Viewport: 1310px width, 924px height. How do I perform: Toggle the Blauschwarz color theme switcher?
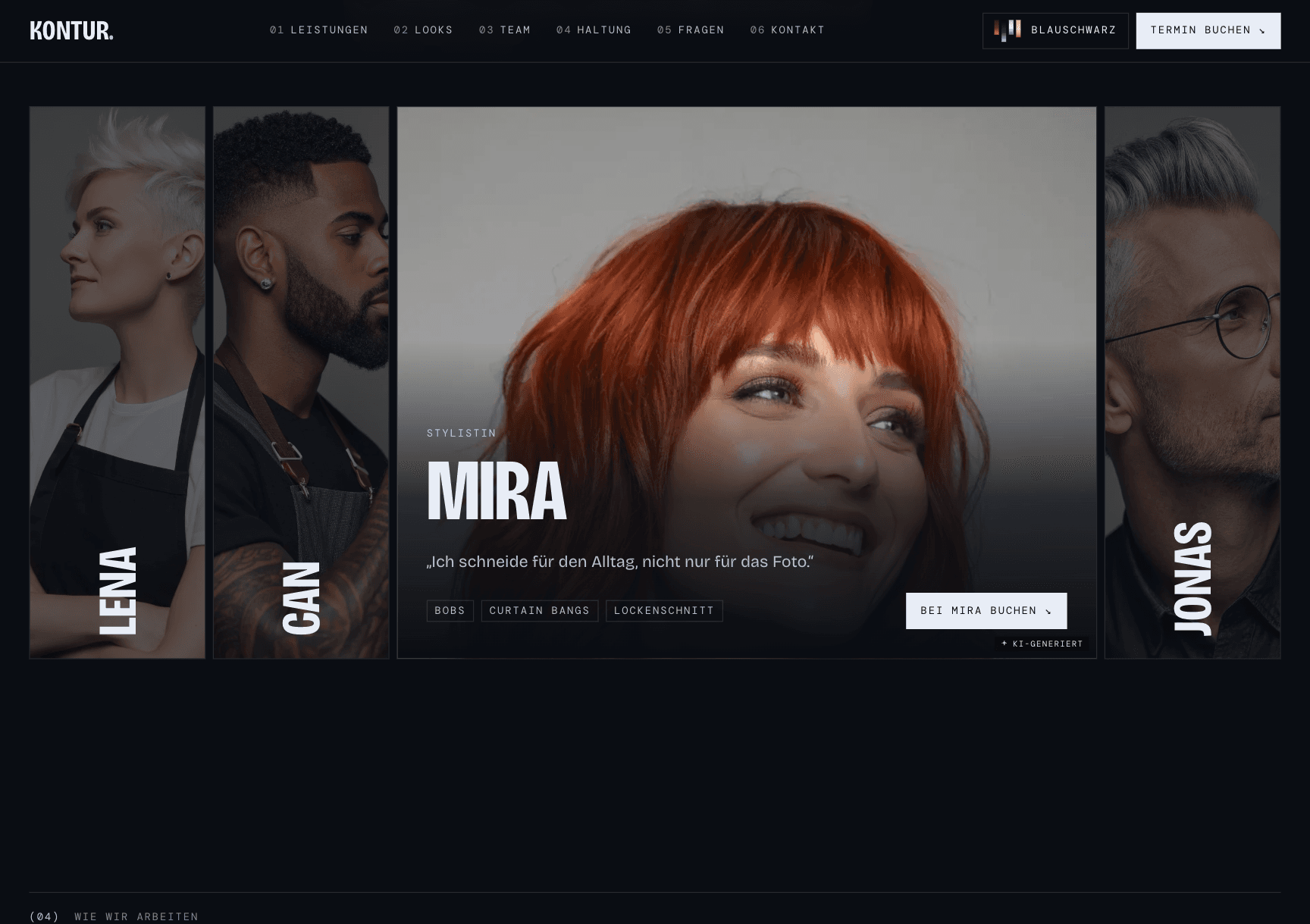tap(1055, 30)
